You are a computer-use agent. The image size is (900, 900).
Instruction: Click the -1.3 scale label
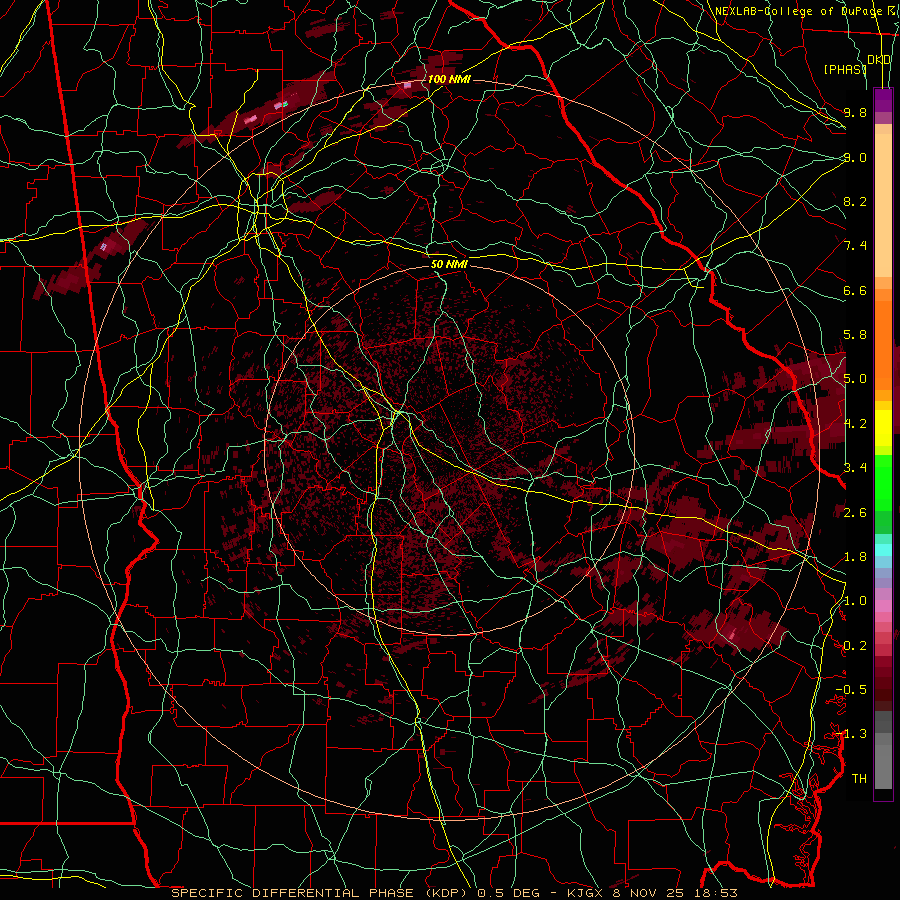851,734
